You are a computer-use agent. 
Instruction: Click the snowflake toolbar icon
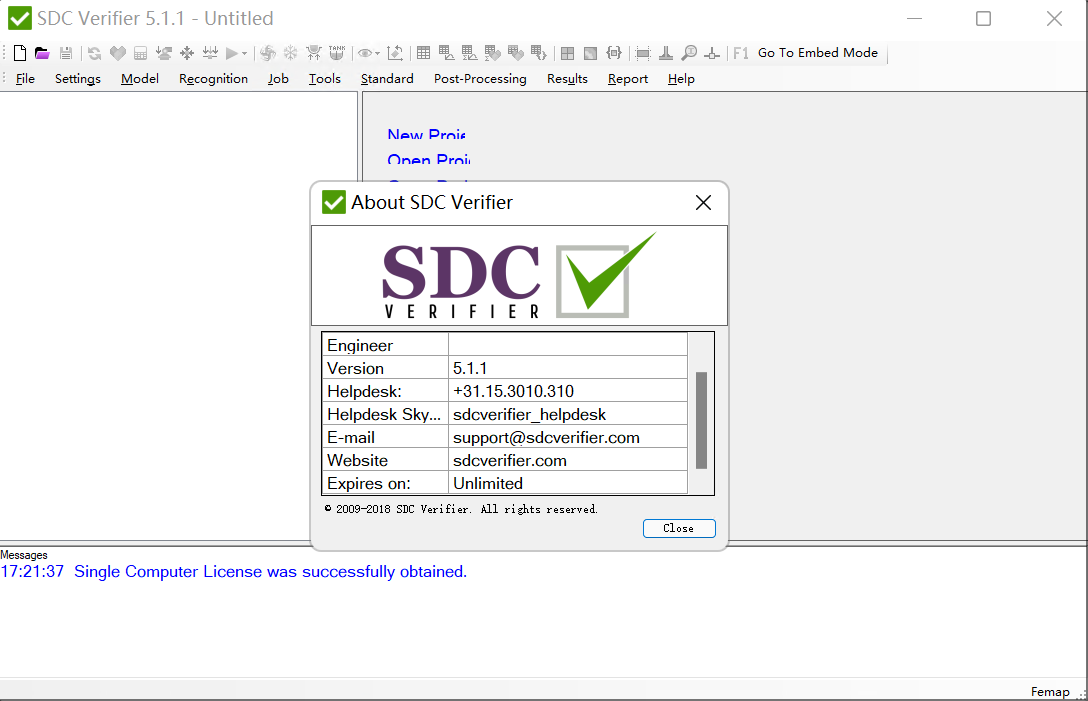[x=291, y=53]
